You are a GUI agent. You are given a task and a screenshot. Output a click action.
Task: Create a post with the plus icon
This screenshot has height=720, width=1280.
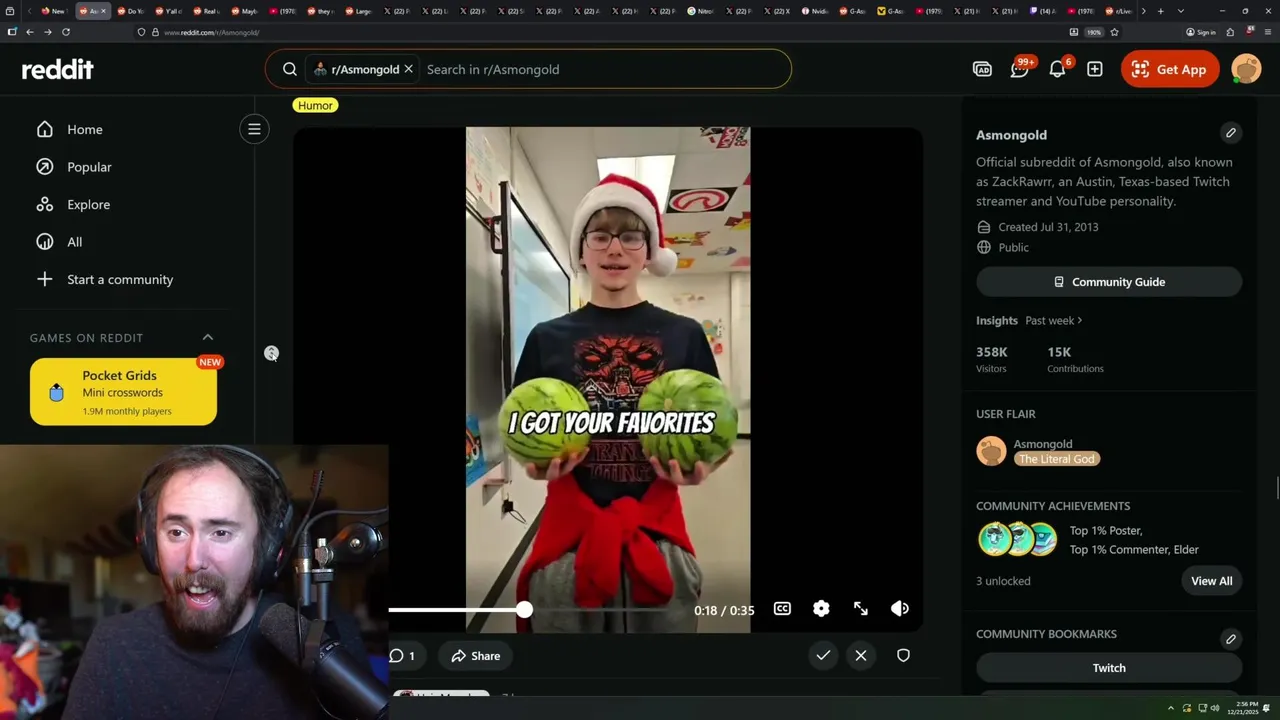[1095, 69]
